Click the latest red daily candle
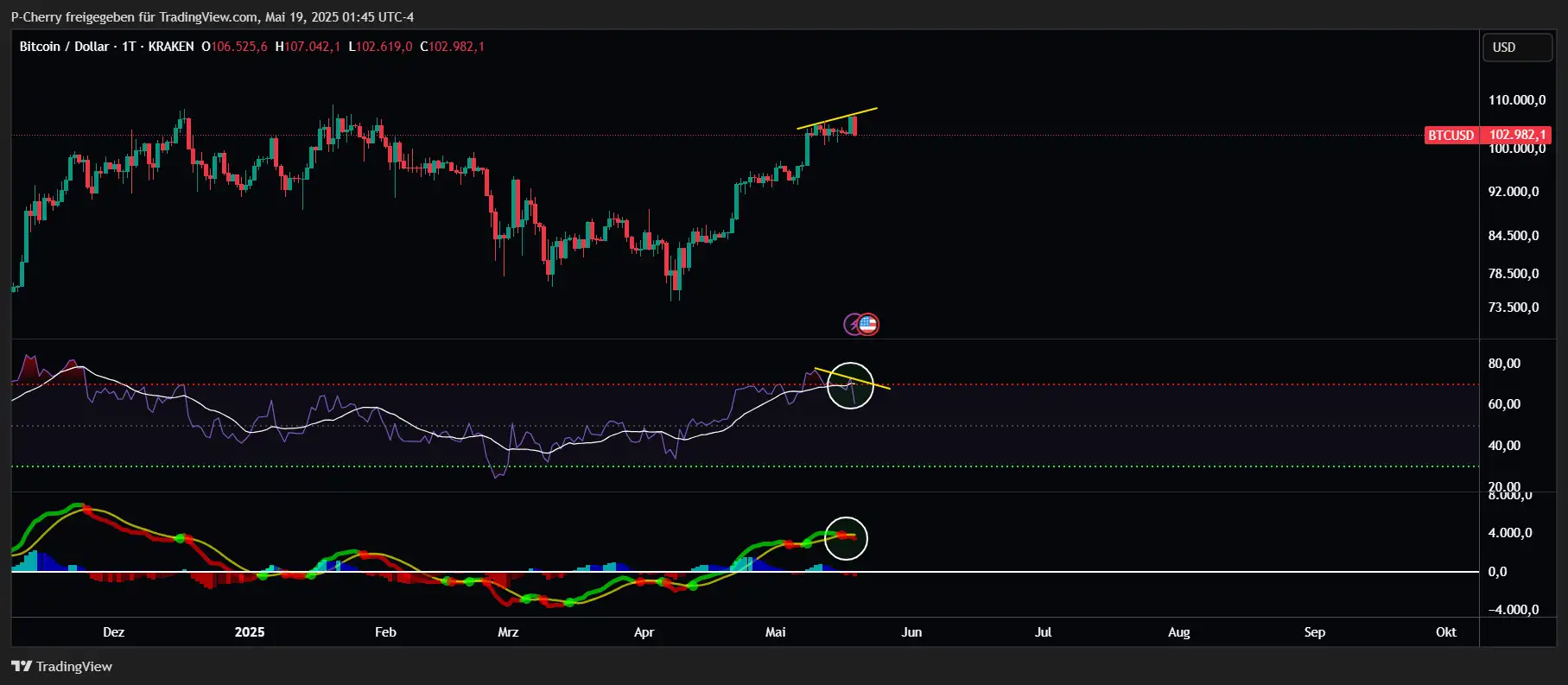The width and height of the screenshot is (1568, 685). 854,124
